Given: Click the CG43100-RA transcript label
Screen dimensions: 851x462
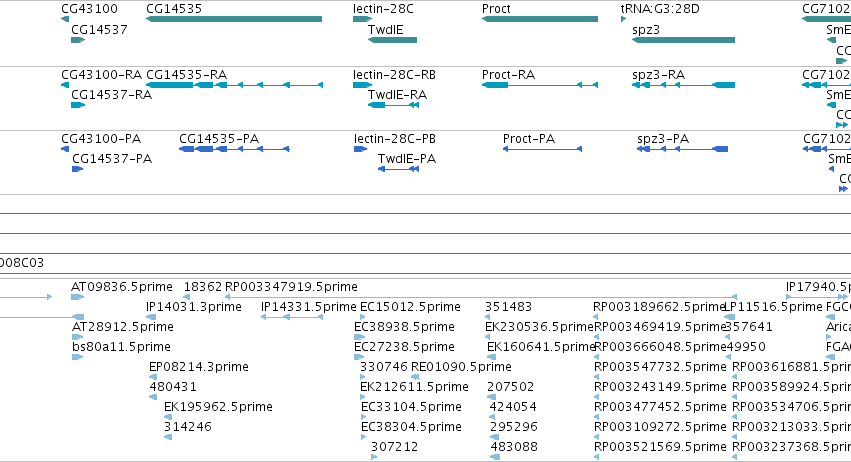Looking at the screenshot, I should [x=101, y=74].
